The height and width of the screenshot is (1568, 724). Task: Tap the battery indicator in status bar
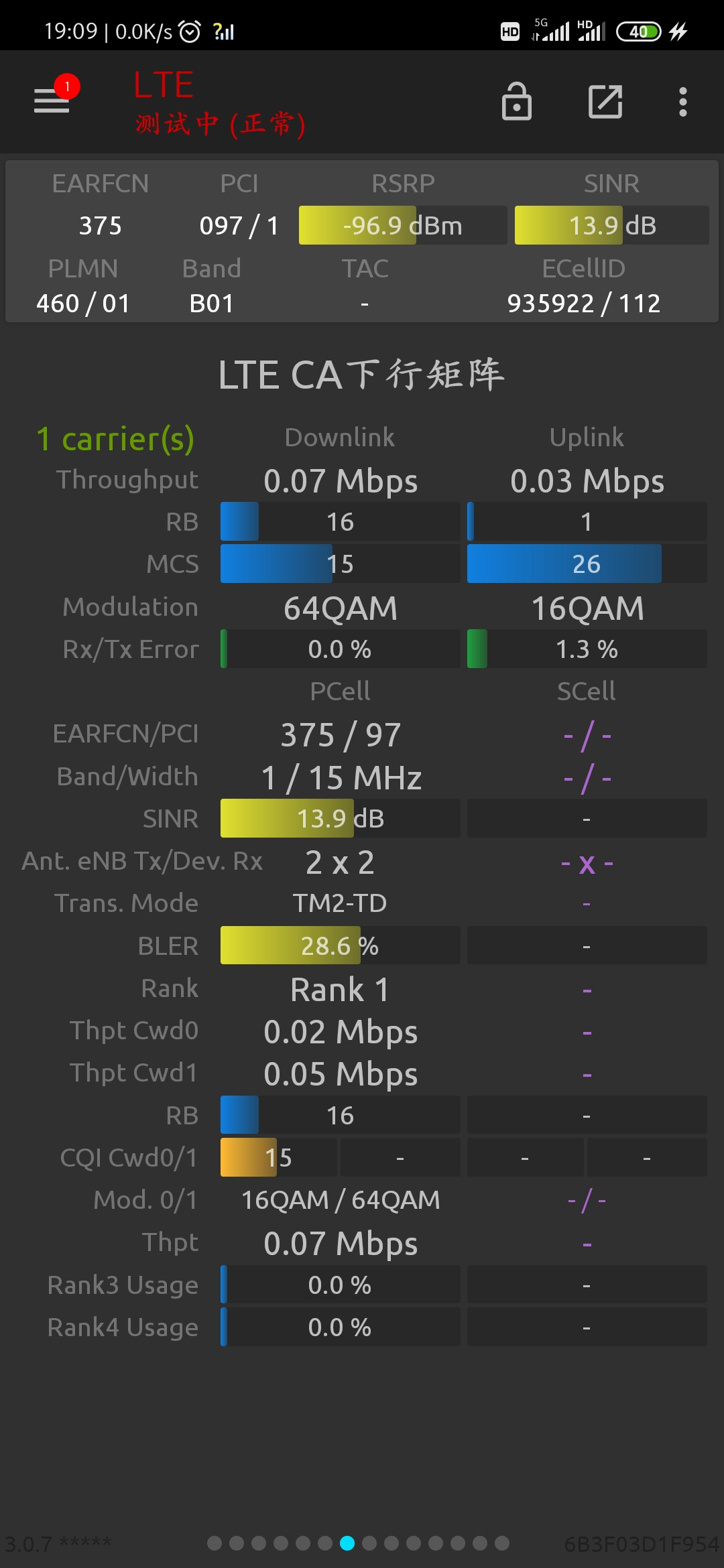[638, 31]
